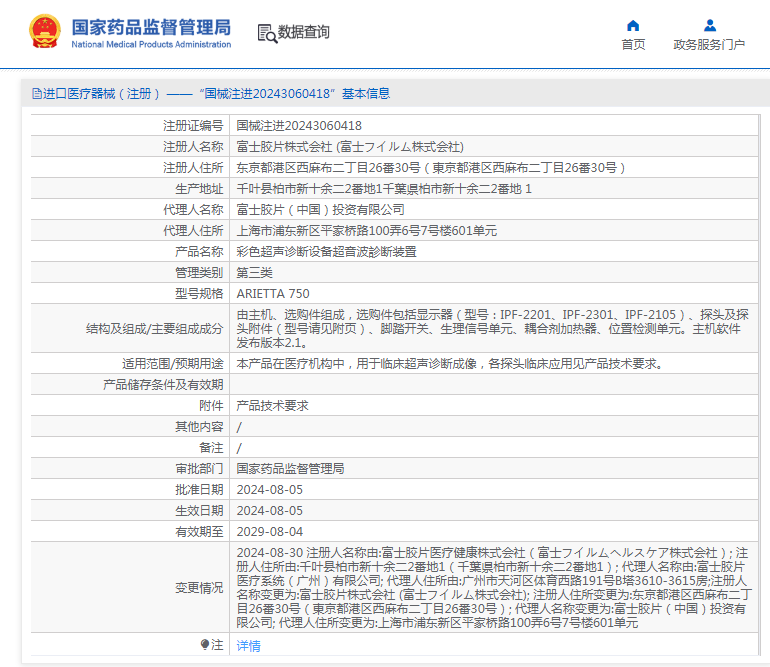Click the approval date 2024-08-05 in 批准日期 row
This screenshot has height=667, width=770.
click(270, 490)
